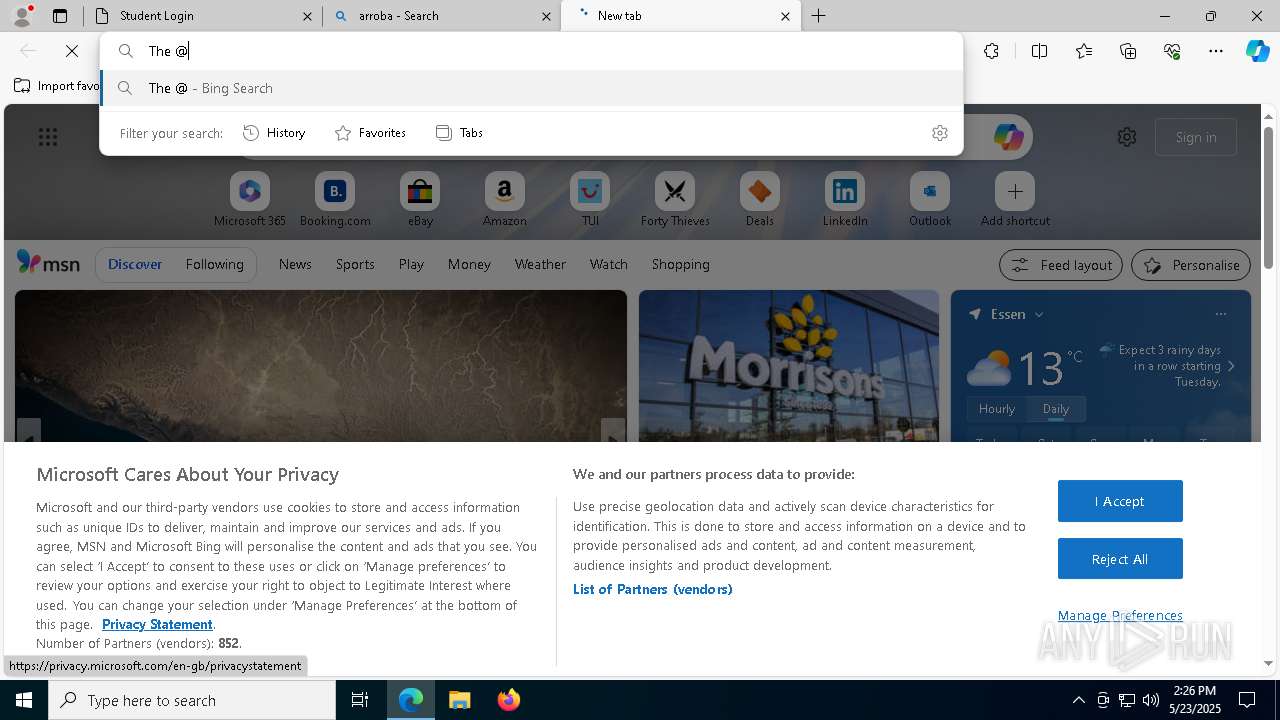Screen dimensions: 1280x720
Task: Switch weather to Hourly view
Action: (x=996, y=409)
